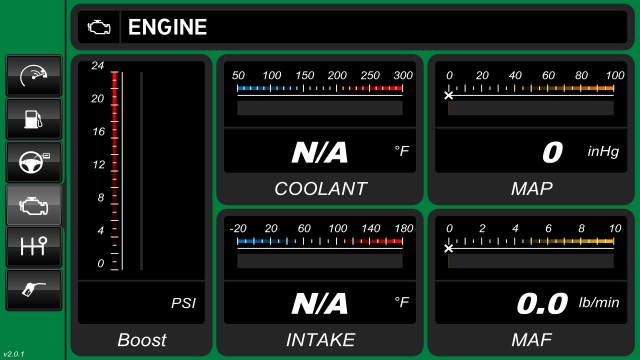640x360 pixels.
Task: Select the COOLANT gauge label
Action: 320,189
